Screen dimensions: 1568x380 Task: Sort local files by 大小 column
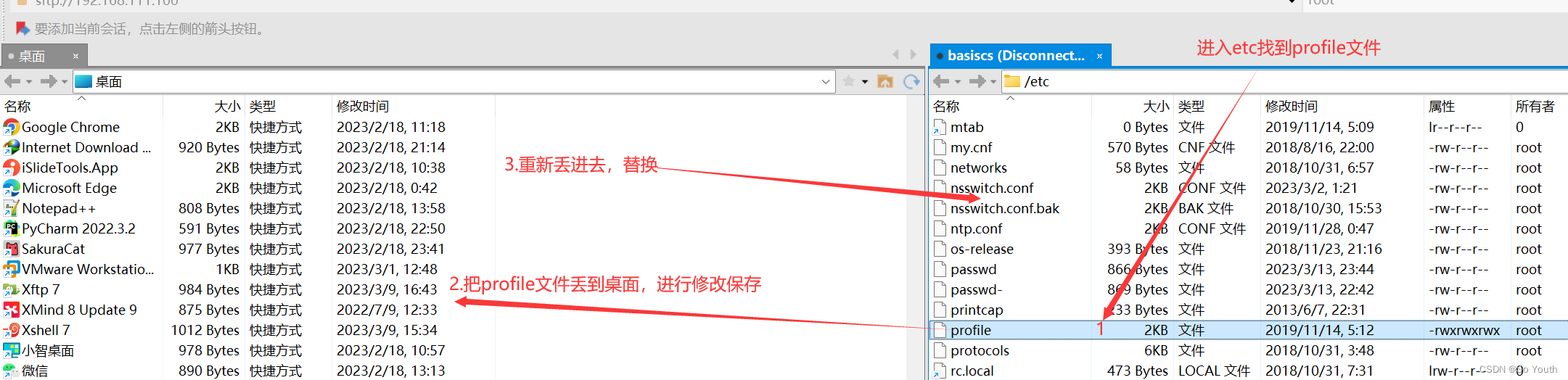[204, 106]
